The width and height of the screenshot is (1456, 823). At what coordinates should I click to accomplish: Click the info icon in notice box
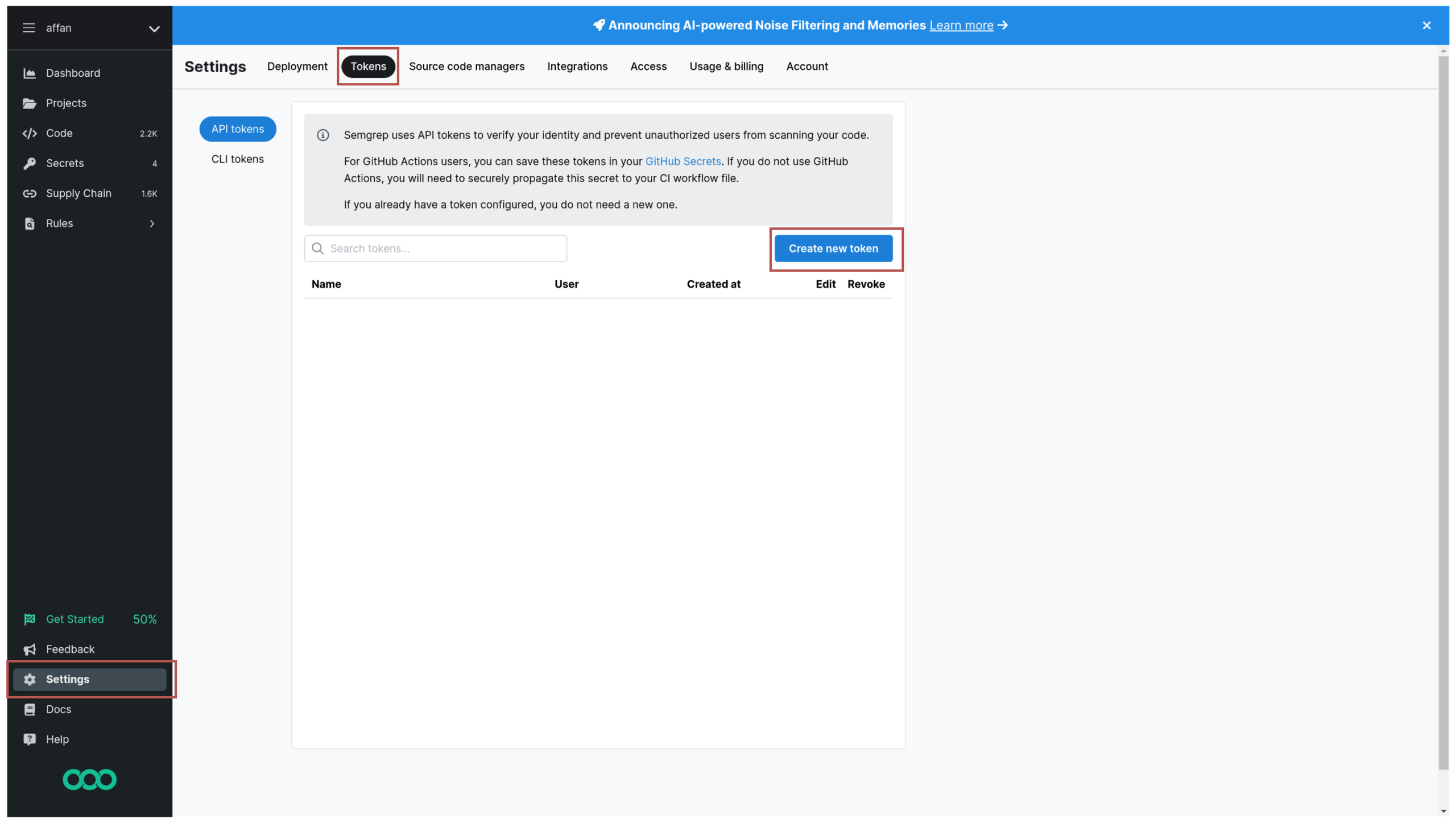(323, 135)
